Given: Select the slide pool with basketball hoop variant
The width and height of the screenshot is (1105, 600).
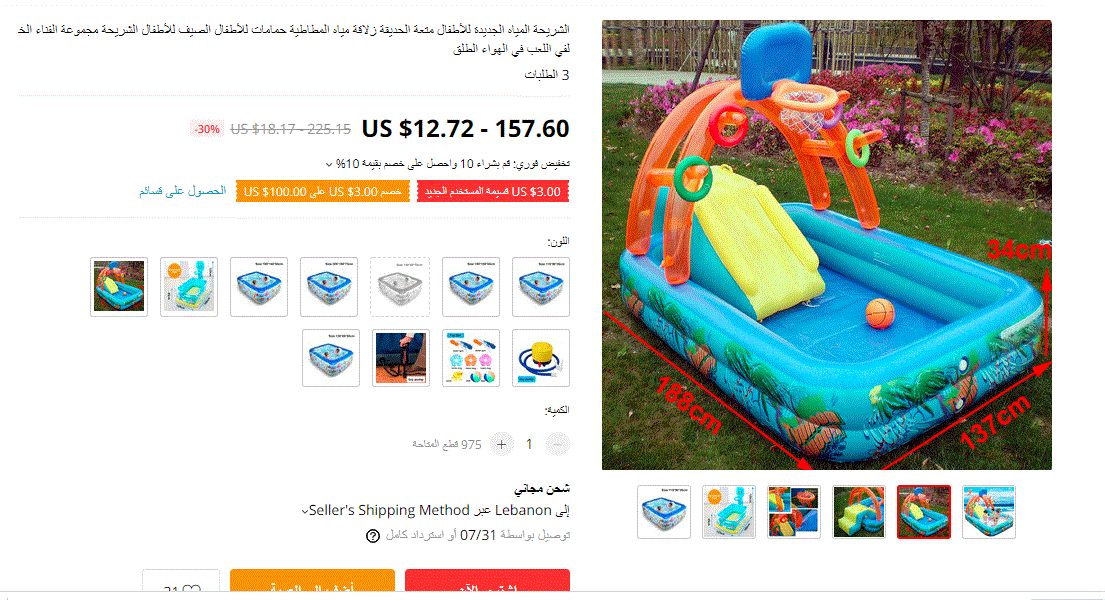Looking at the screenshot, I should click(119, 286).
